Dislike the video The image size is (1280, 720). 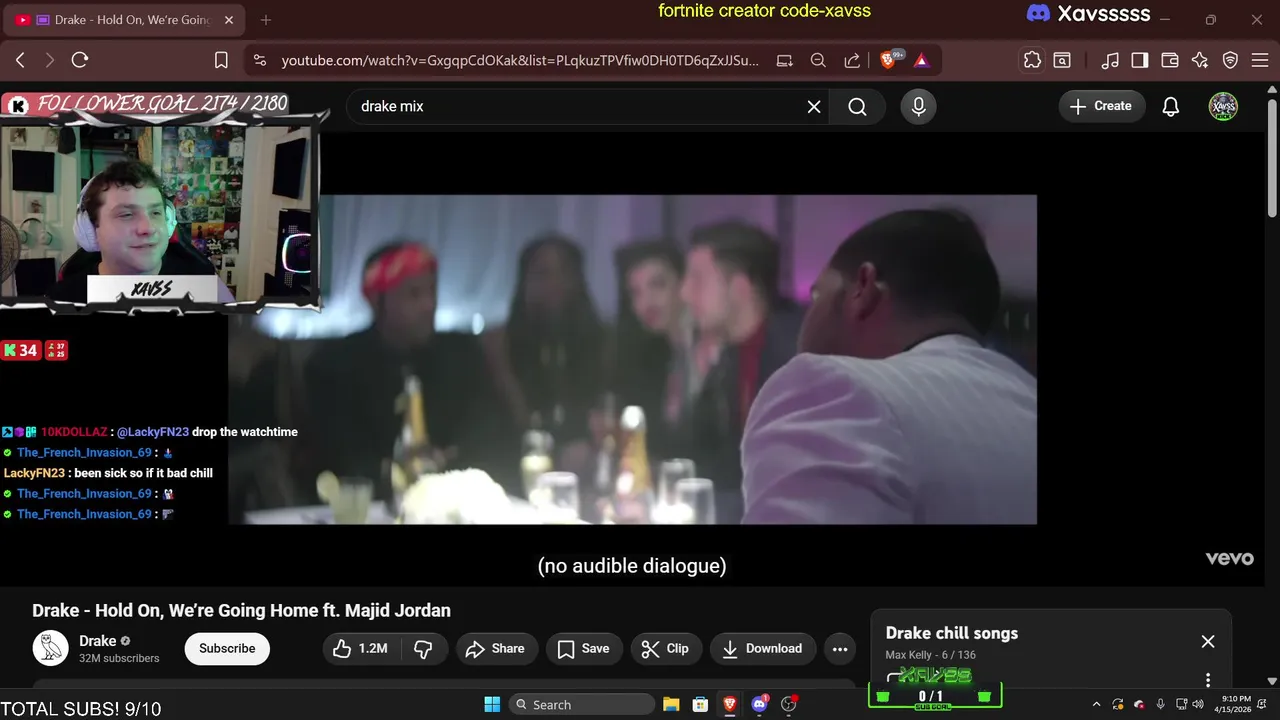coord(423,648)
